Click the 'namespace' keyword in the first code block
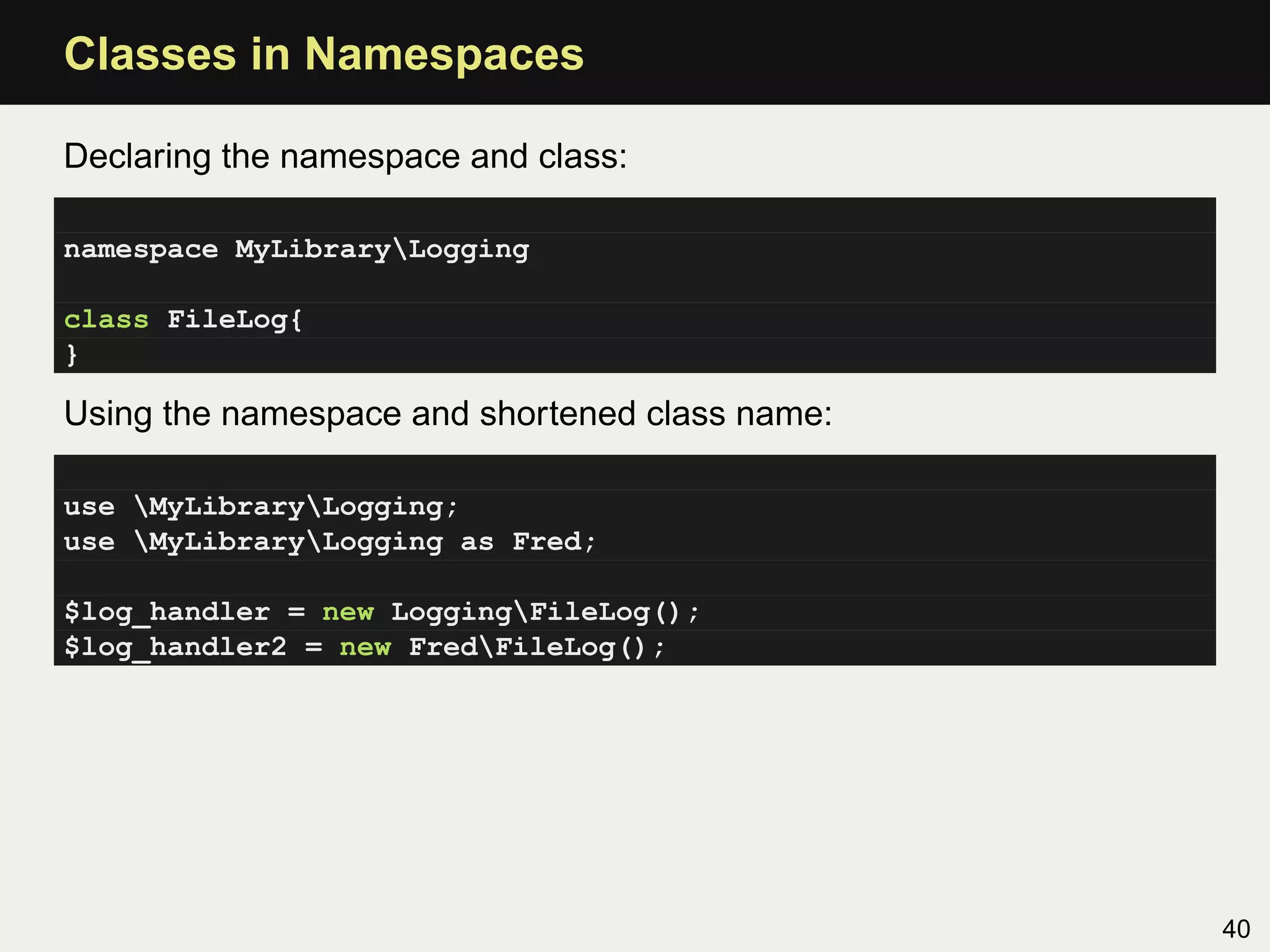This screenshot has width=1270, height=952. [141, 250]
